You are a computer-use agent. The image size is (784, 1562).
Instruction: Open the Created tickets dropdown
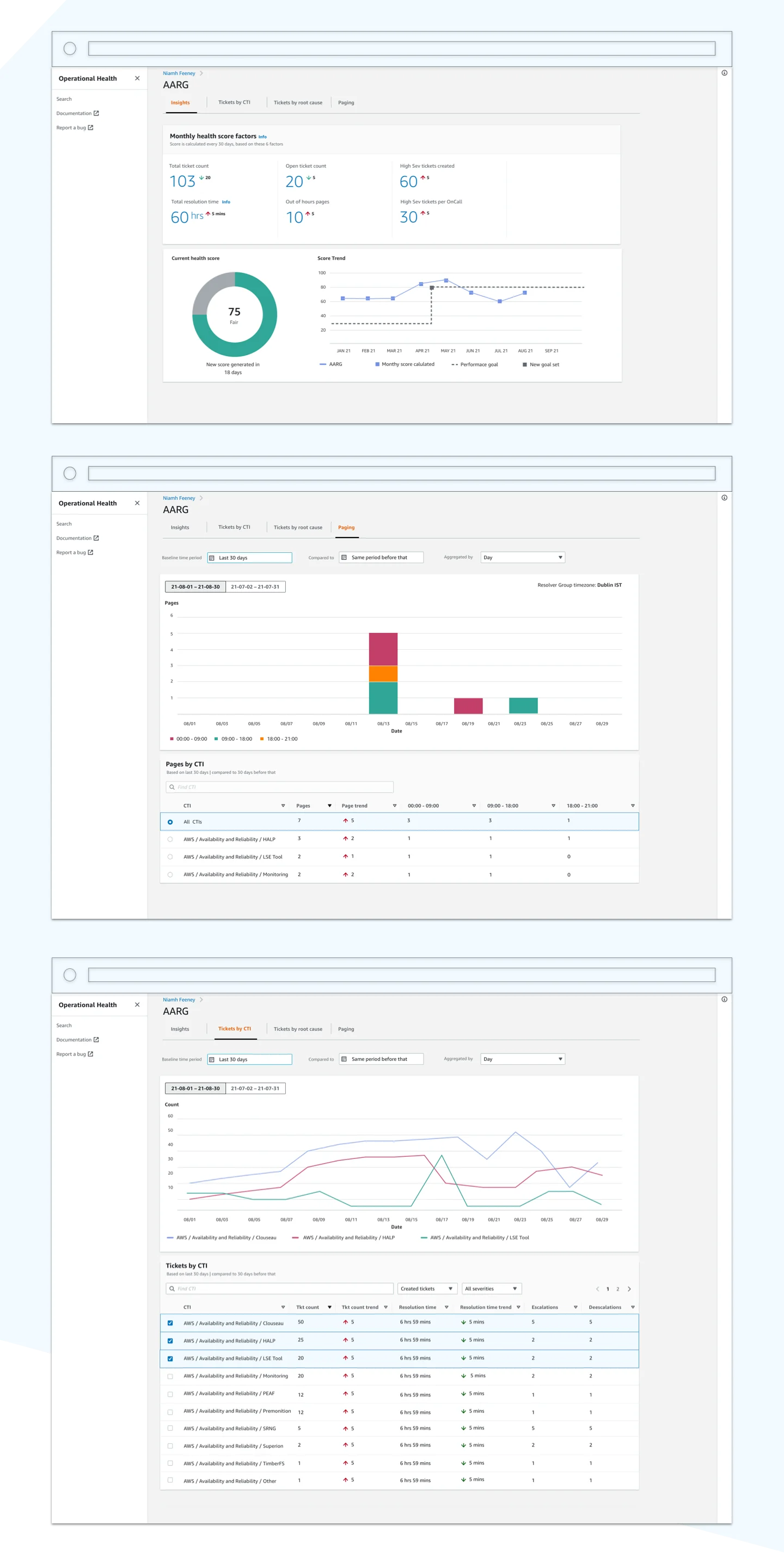click(x=427, y=1289)
